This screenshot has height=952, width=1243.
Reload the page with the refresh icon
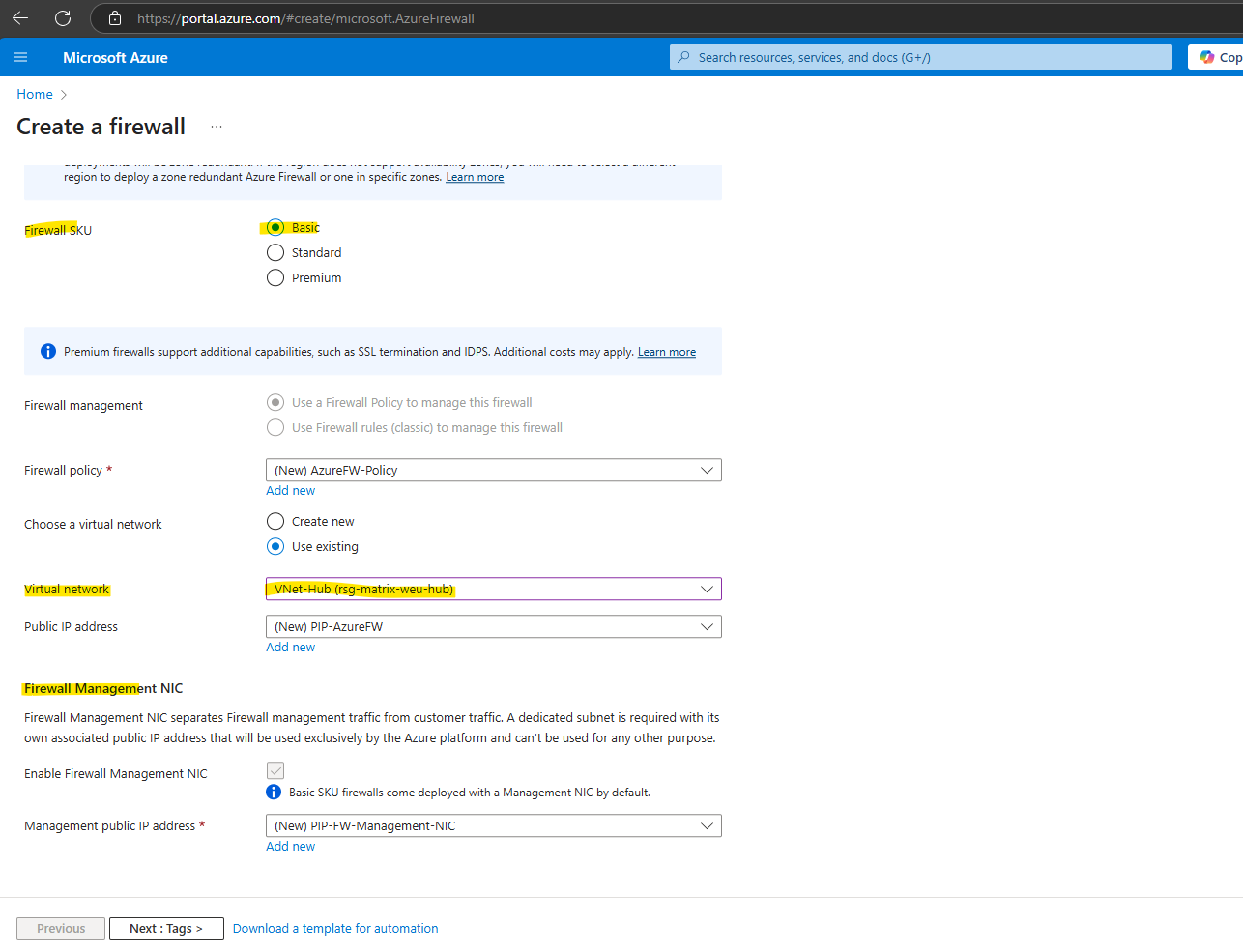63,18
